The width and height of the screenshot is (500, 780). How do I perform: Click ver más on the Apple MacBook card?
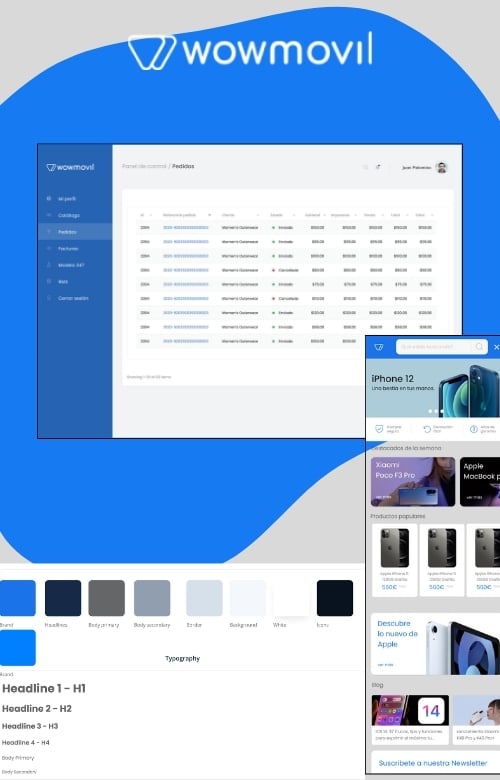pos(474,497)
